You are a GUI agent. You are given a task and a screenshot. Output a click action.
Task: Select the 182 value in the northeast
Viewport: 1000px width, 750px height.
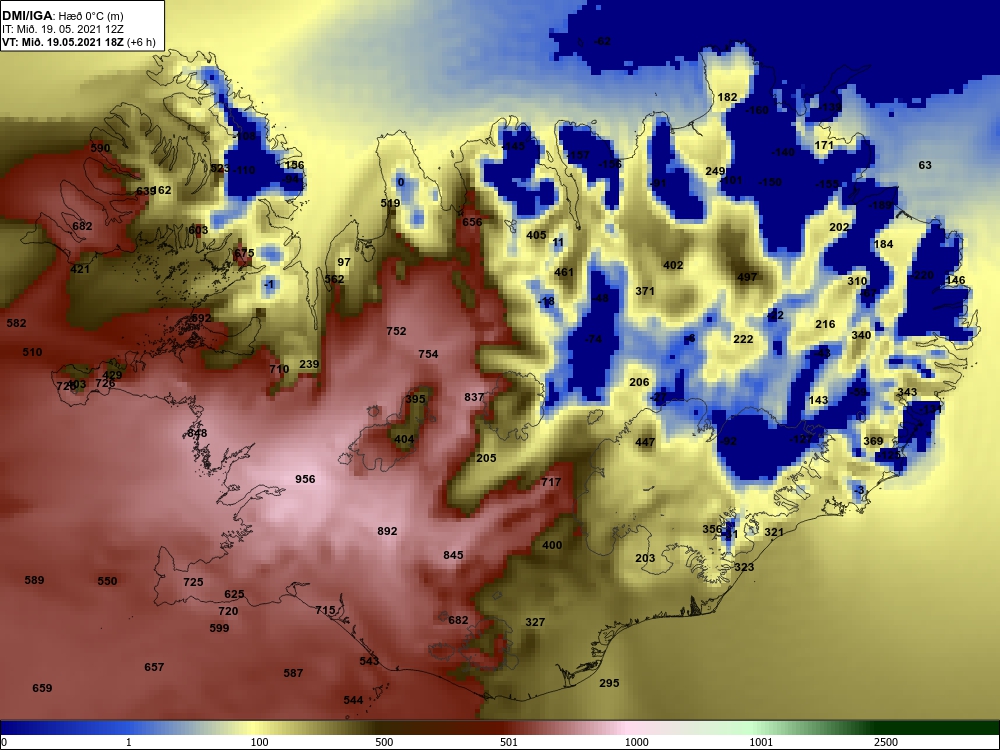727,97
